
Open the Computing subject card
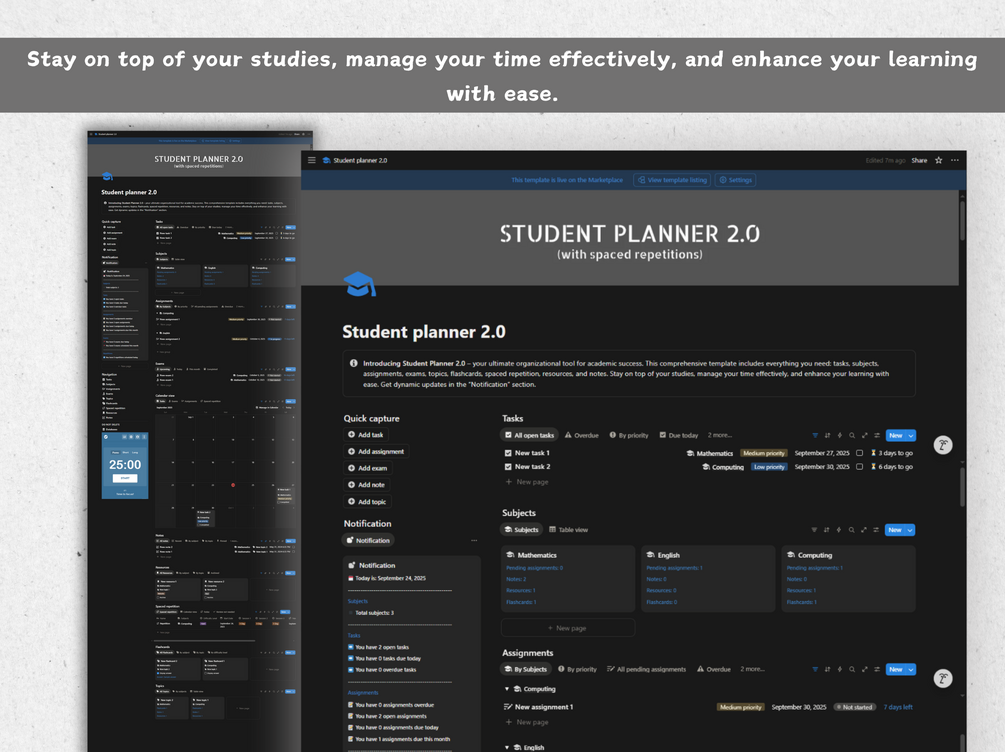849,578
